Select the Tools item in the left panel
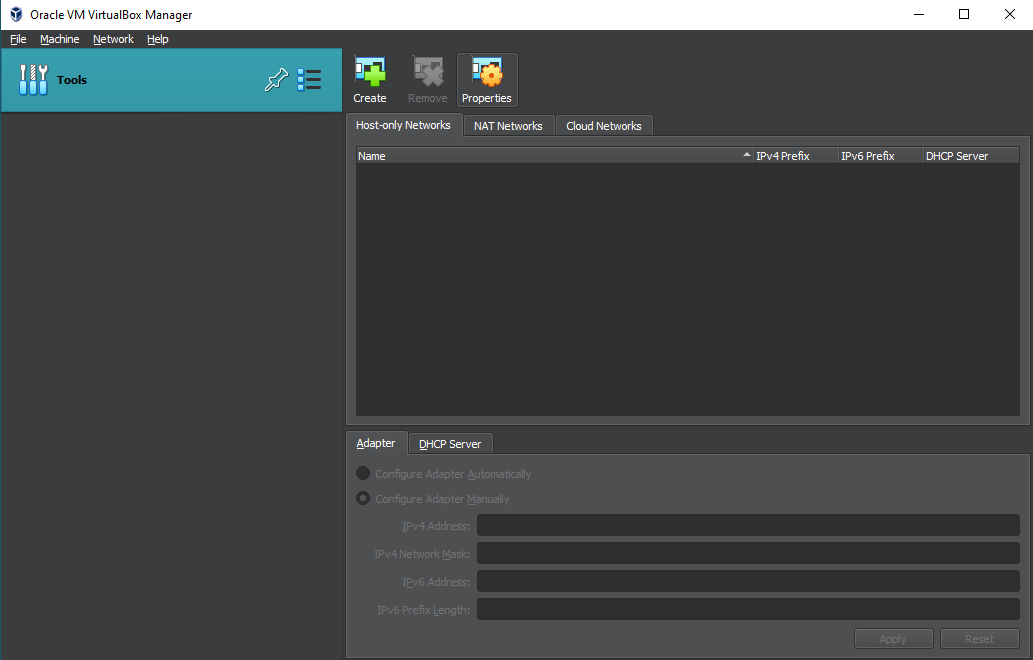Screen dimensions: 1033x660 [171, 80]
